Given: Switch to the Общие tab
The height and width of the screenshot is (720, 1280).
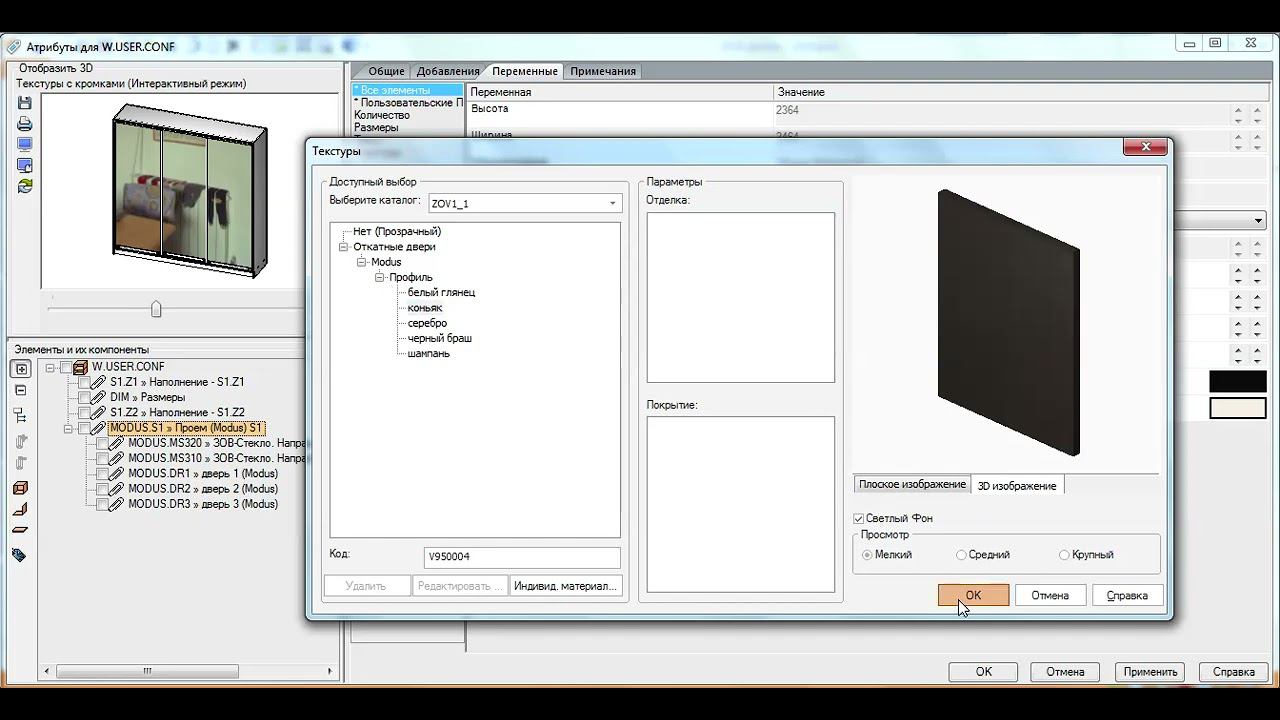Looking at the screenshot, I should point(386,71).
